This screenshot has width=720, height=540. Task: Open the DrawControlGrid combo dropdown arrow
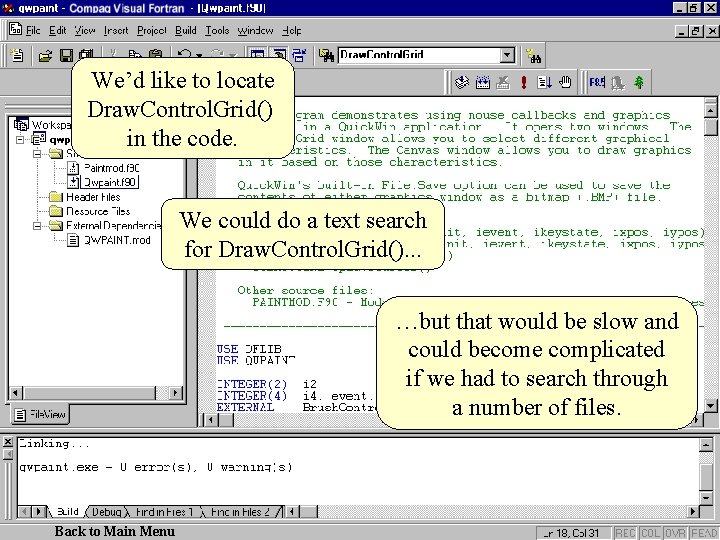[x=507, y=56]
